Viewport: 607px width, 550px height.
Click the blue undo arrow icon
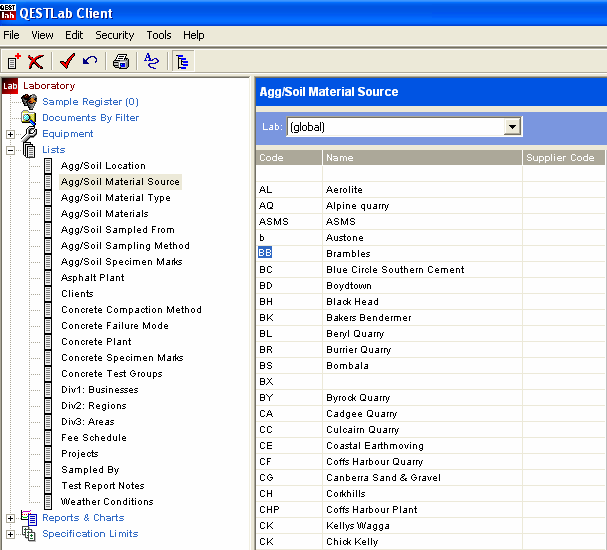pos(90,62)
